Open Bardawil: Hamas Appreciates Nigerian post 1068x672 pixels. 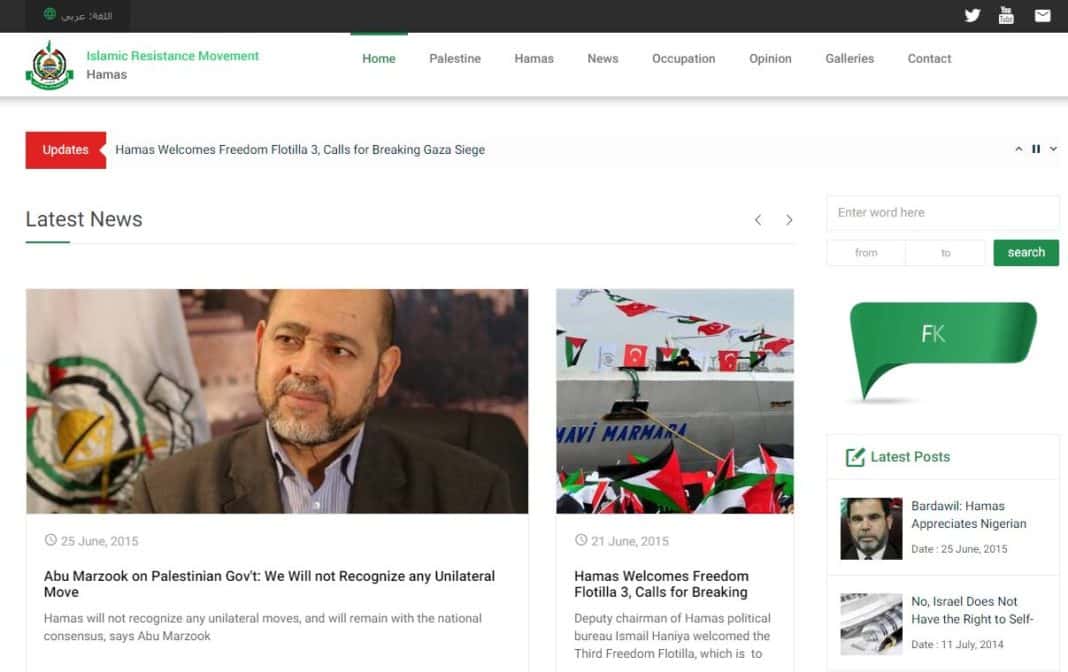tap(969, 515)
